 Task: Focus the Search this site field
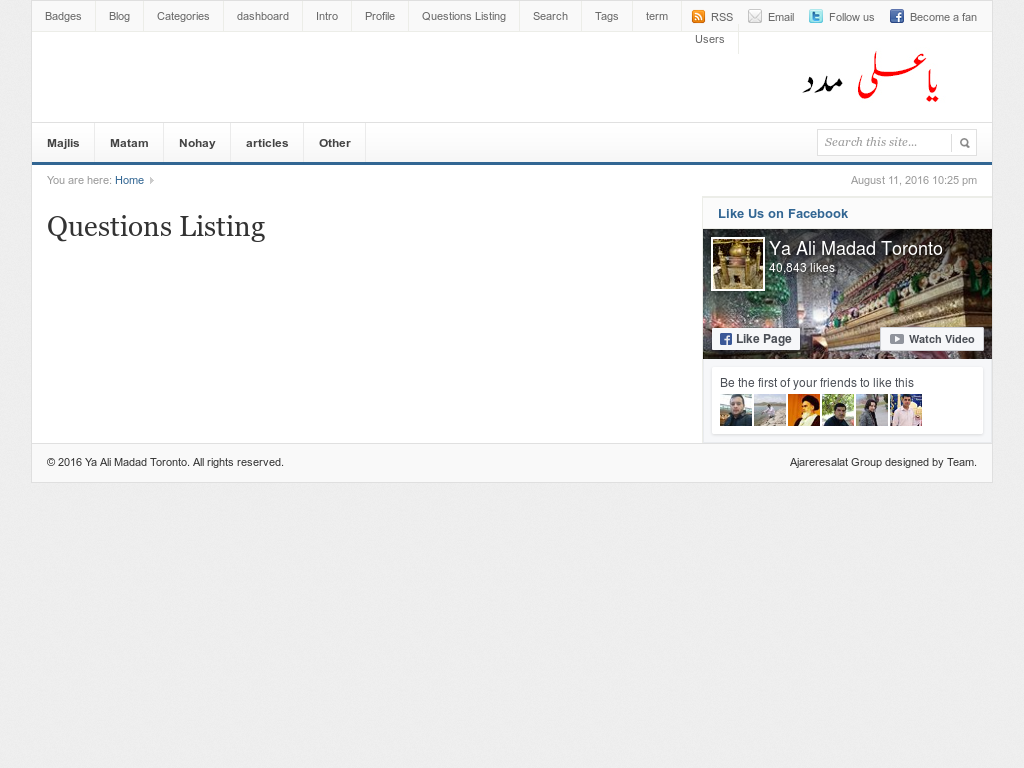(884, 142)
